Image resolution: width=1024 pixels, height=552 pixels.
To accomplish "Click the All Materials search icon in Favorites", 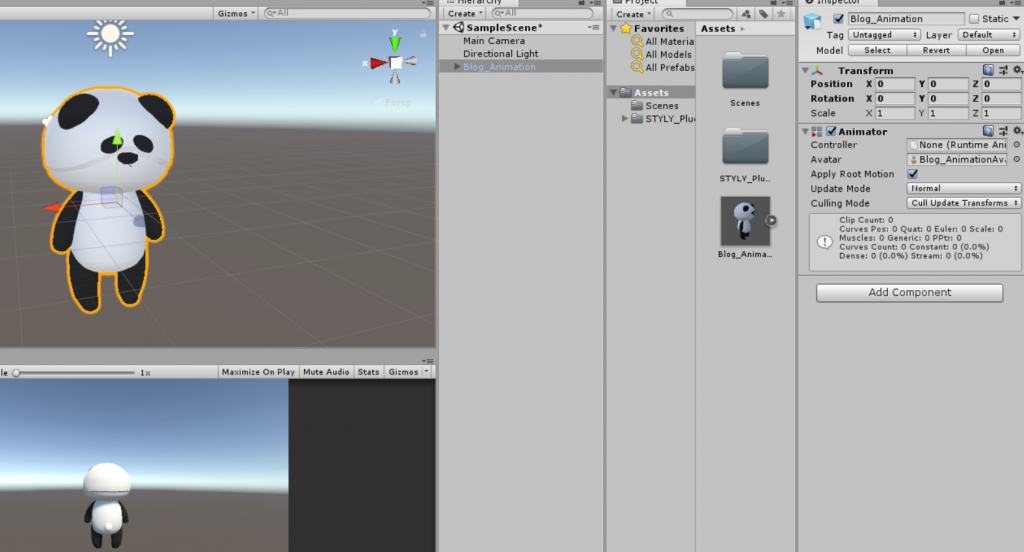I will 637,41.
